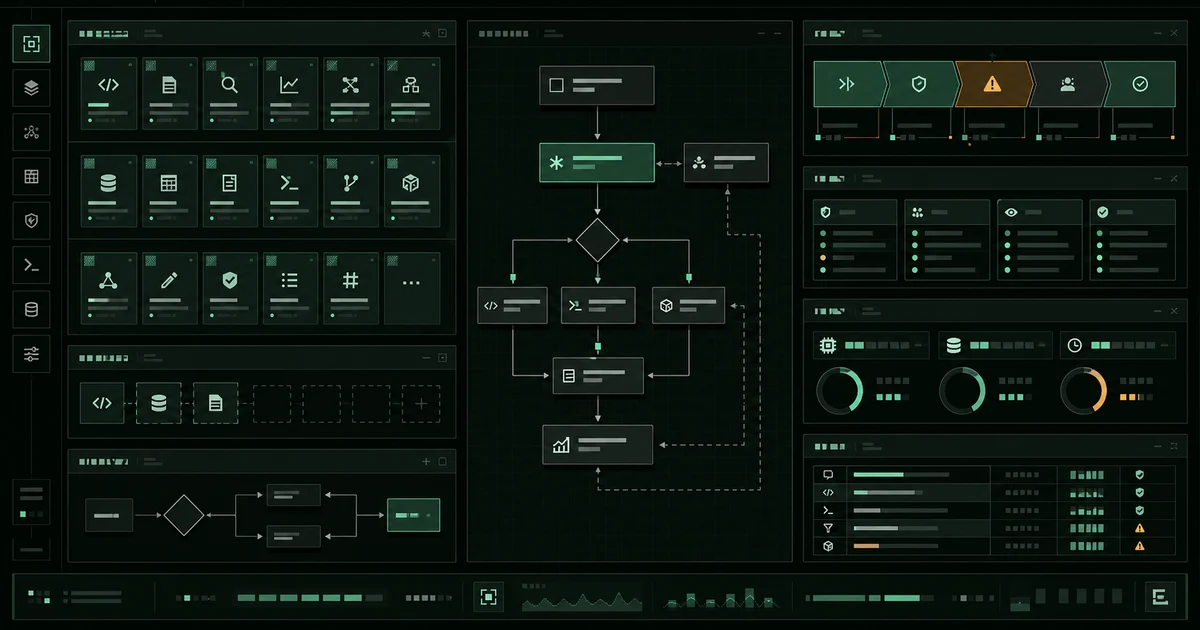Click the plus icon in the small flowchart panel header
This screenshot has height=630, width=1200.
click(427, 462)
